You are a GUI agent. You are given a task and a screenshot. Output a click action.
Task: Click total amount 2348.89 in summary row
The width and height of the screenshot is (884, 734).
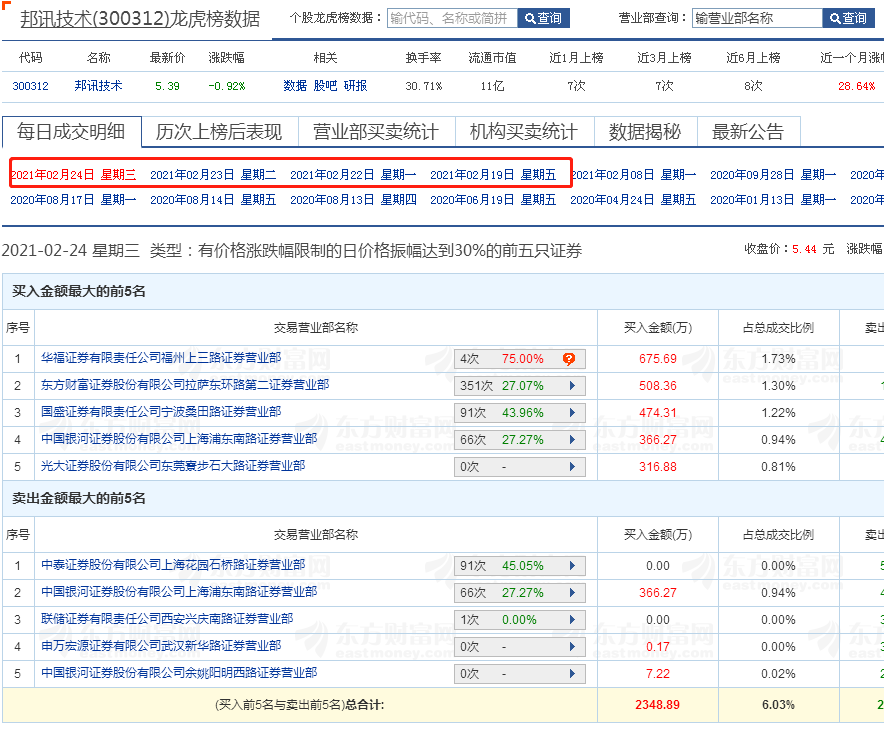point(657,705)
